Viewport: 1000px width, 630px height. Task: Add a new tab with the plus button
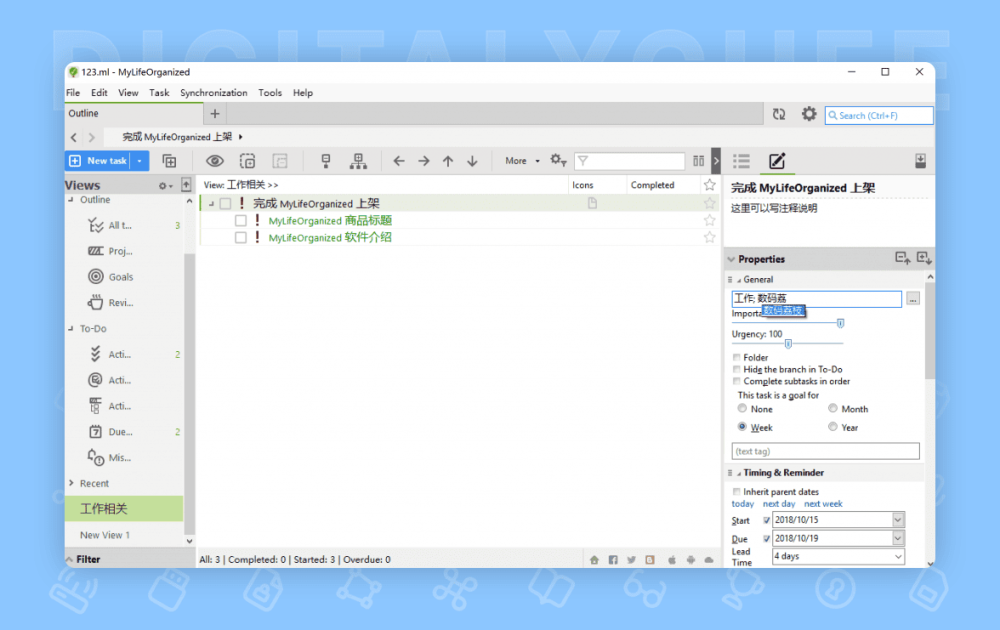215,114
